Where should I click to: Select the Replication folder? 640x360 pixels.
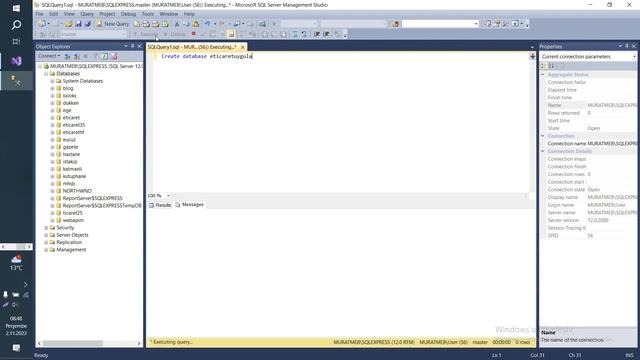69,242
